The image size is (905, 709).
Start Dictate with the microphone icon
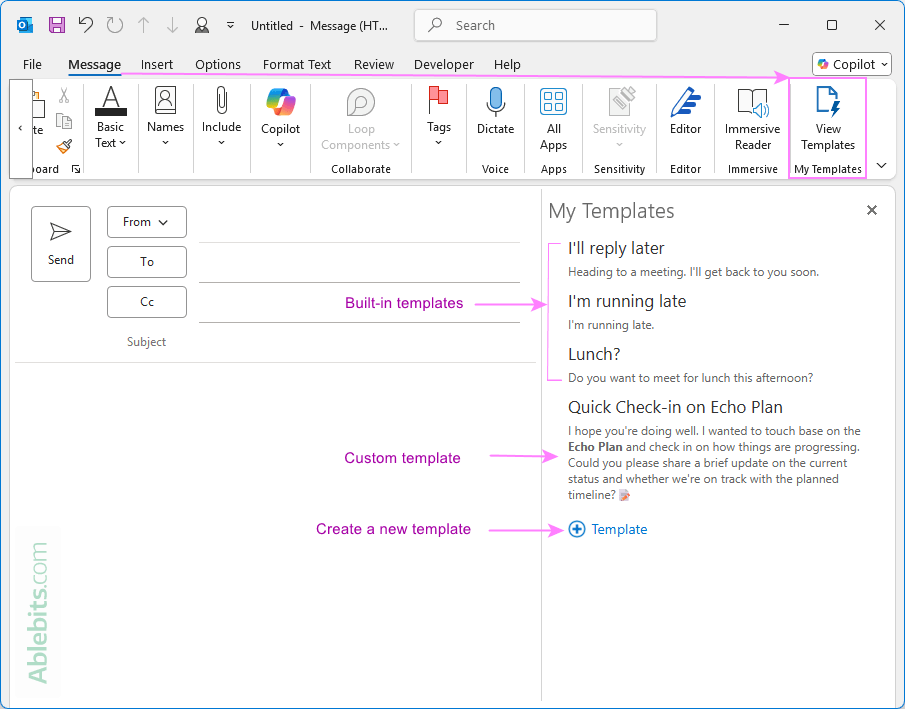point(495,111)
